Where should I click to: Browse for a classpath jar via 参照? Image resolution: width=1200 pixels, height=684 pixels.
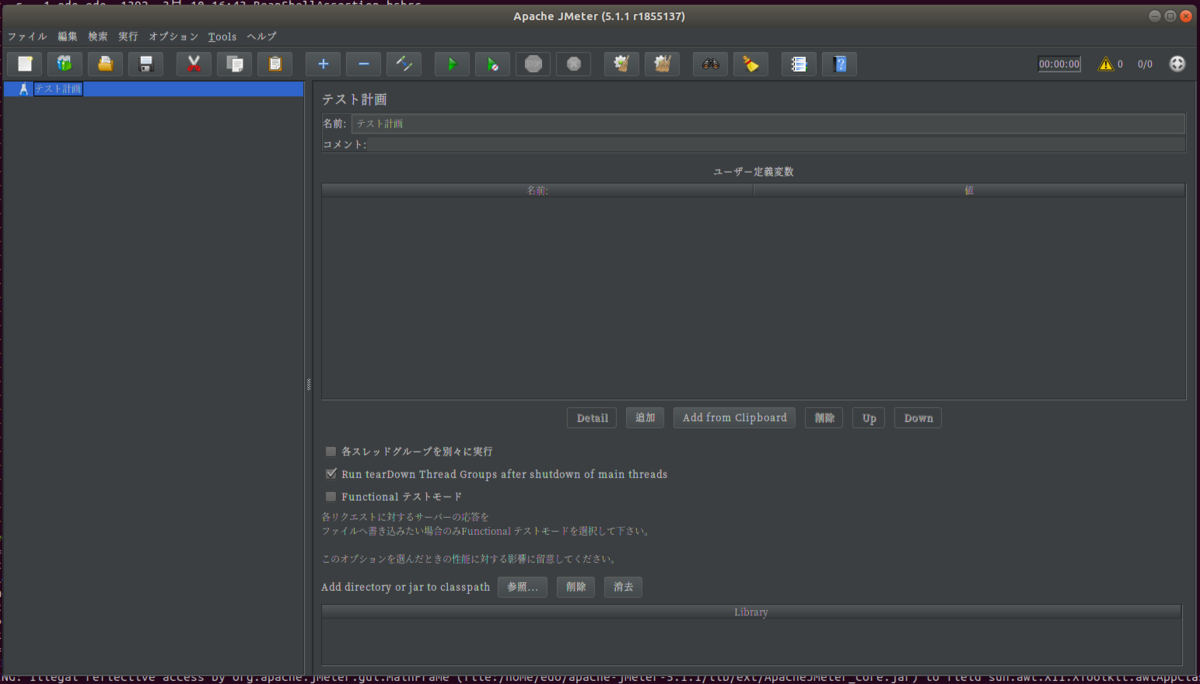pos(521,587)
